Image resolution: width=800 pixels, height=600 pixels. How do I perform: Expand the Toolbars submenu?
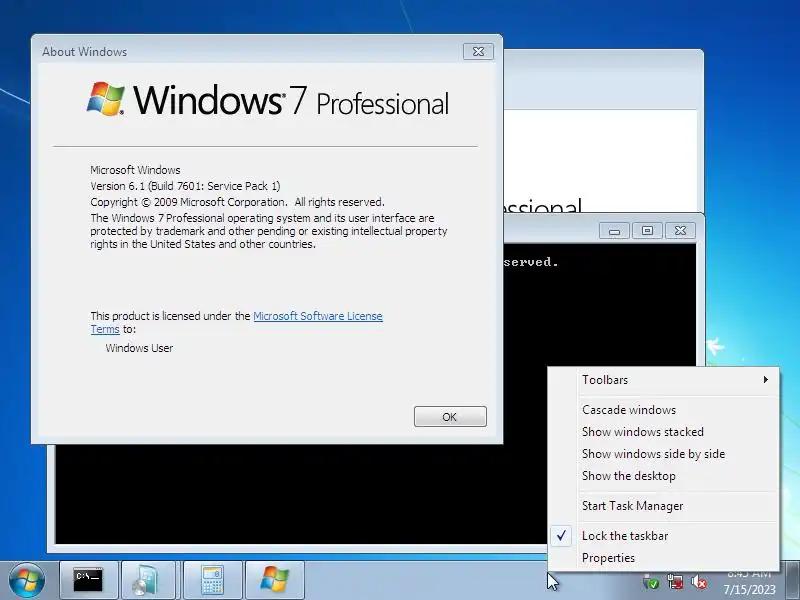[x=664, y=380]
